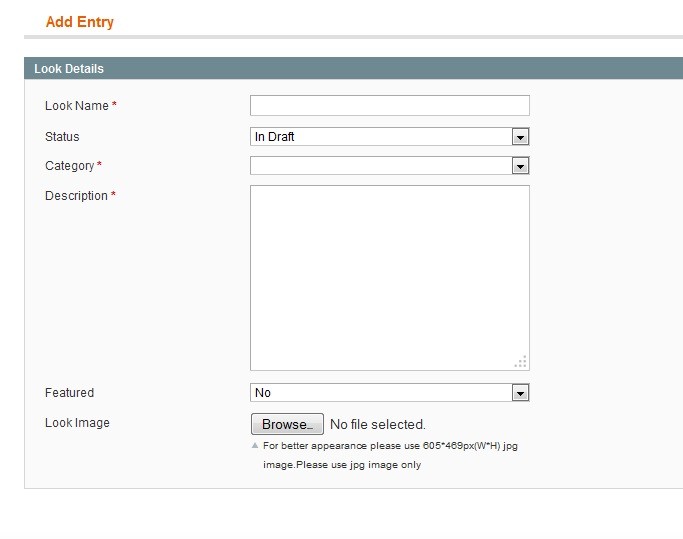Open the empty Category select box
The width and height of the screenshot is (683, 539).
pyautogui.click(x=389, y=166)
